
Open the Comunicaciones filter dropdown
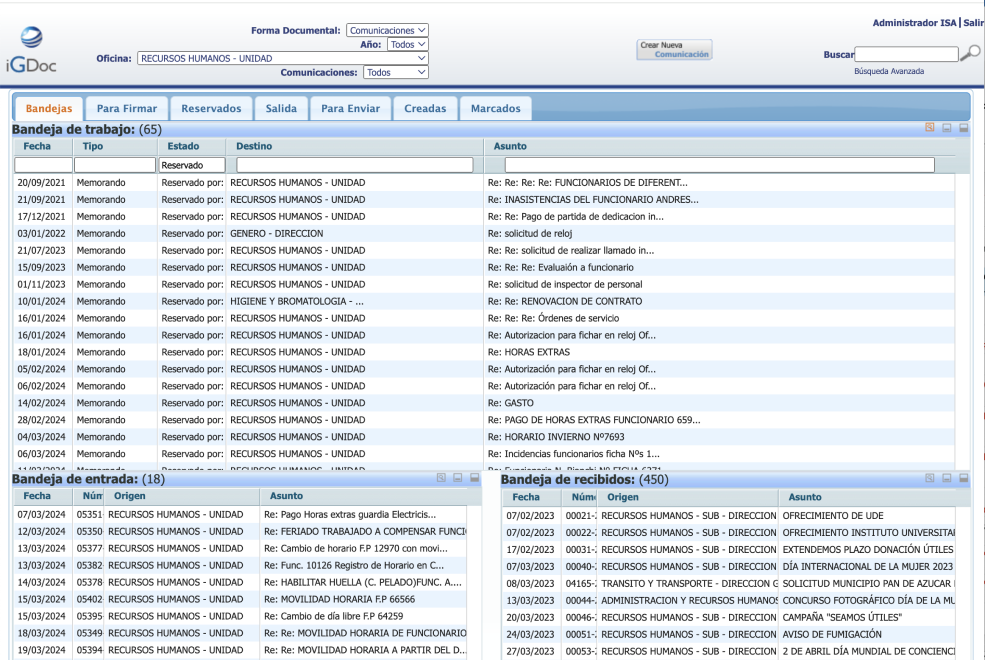coord(395,73)
